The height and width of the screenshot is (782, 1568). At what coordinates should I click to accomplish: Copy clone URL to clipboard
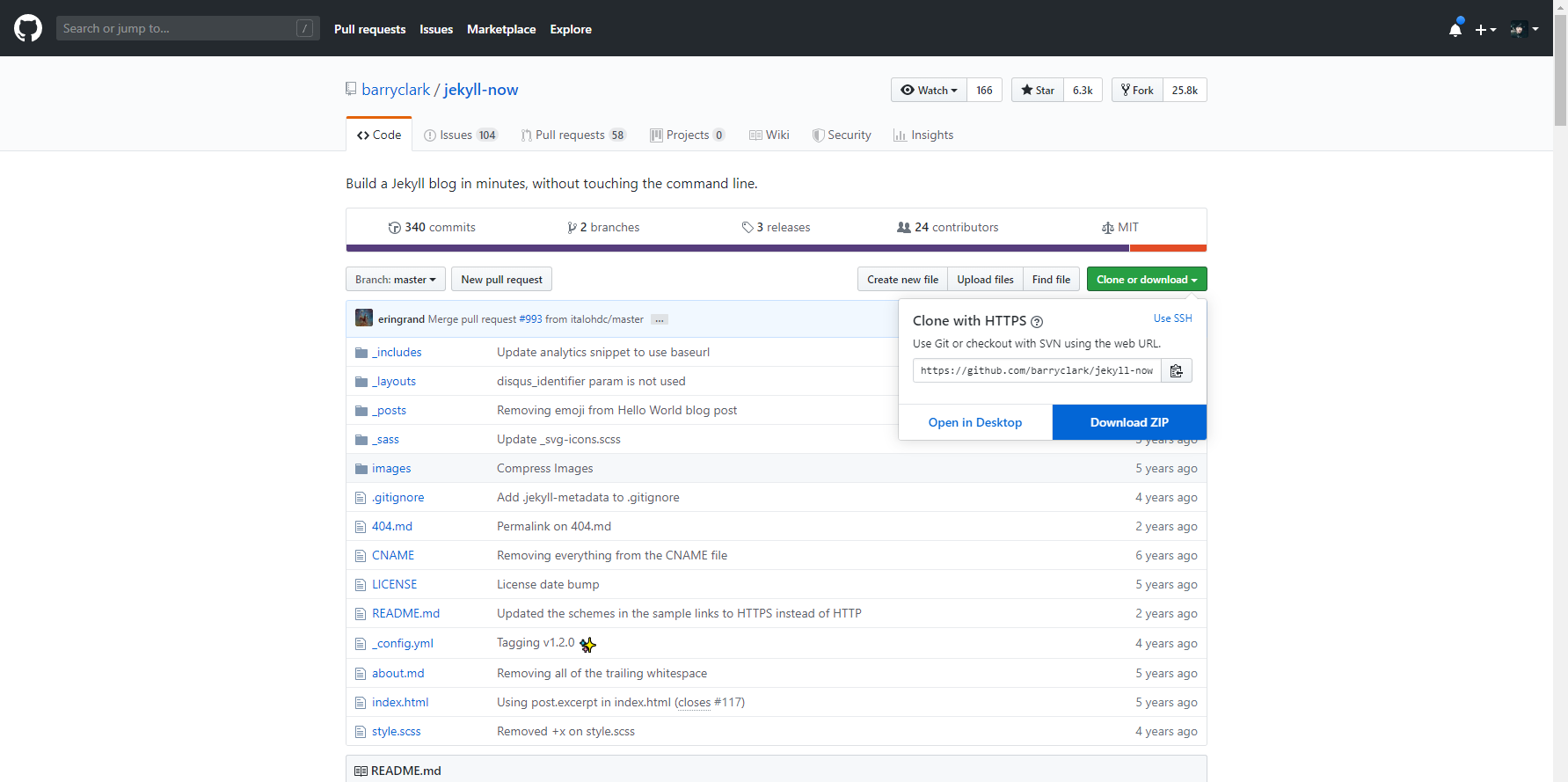[x=1177, y=370]
